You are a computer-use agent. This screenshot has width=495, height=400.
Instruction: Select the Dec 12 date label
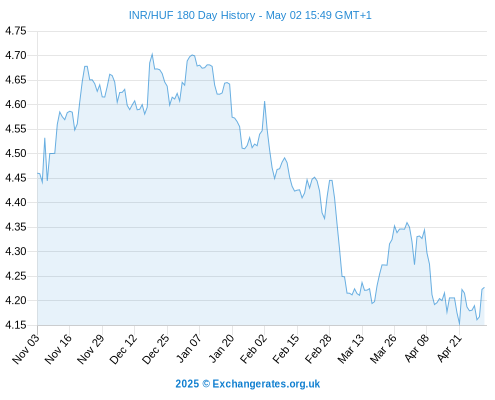pyautogui.click(x=123, y=349)
